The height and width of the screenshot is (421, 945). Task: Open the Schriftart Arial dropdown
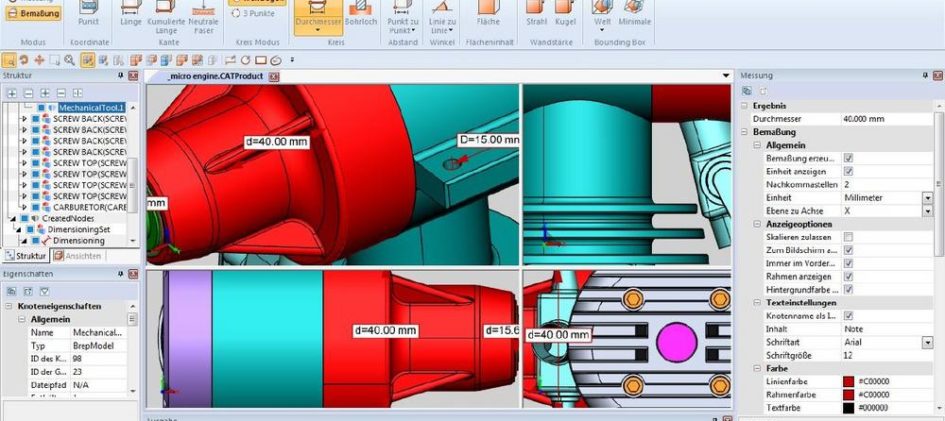tap(927, 342)
